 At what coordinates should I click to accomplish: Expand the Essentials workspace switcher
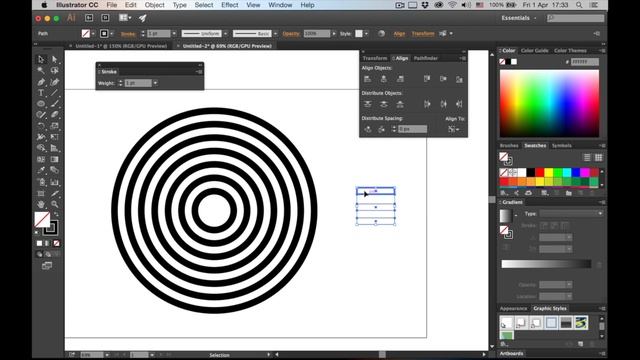[519, 18]
